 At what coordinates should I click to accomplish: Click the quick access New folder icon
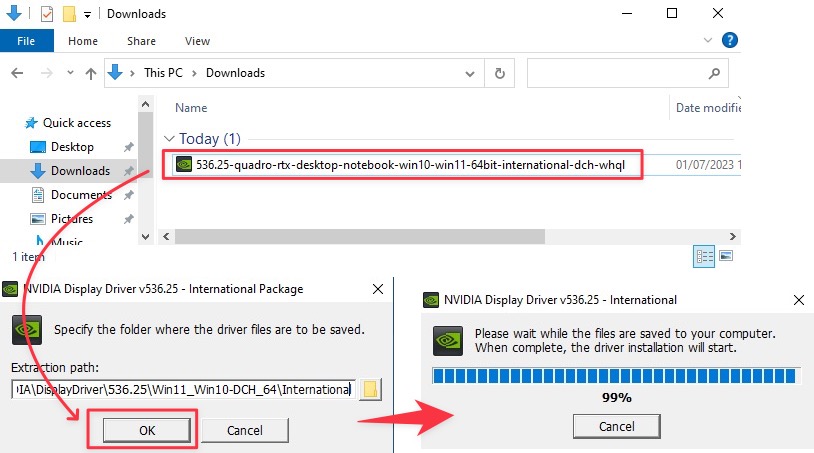point(69,13)
